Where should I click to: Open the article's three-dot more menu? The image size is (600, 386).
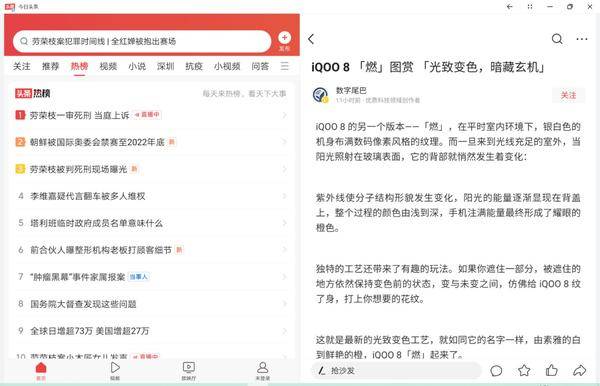pos(582,39)
